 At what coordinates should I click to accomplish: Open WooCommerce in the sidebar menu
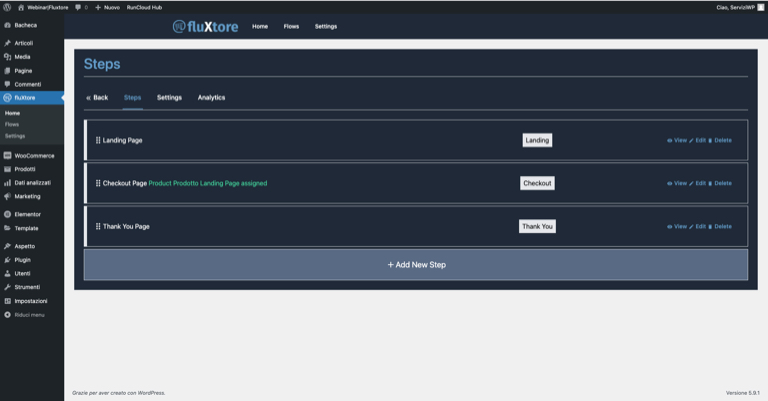[34, 156]
